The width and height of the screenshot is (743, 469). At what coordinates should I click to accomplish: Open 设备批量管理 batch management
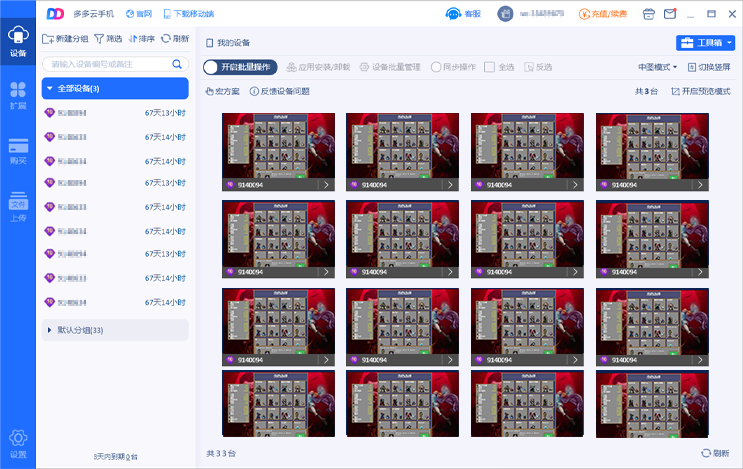tap(390, 67)
